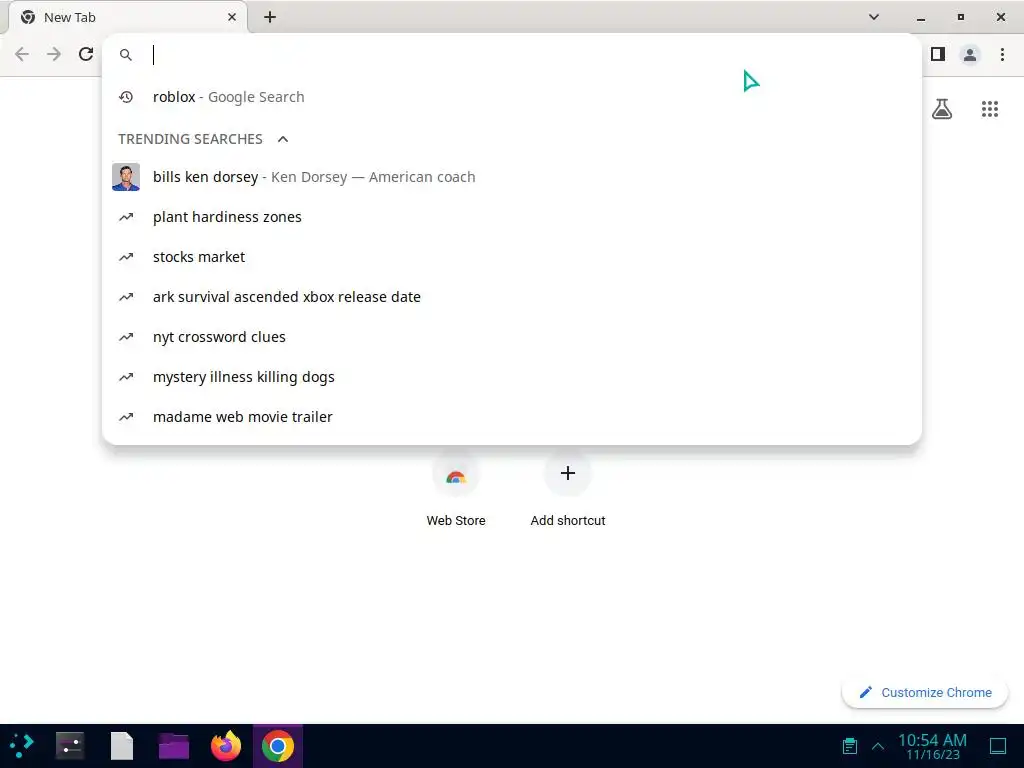Click the show desktop icon in the taskbar
This screenshot has width=1024, height=768.
[998, 746]
